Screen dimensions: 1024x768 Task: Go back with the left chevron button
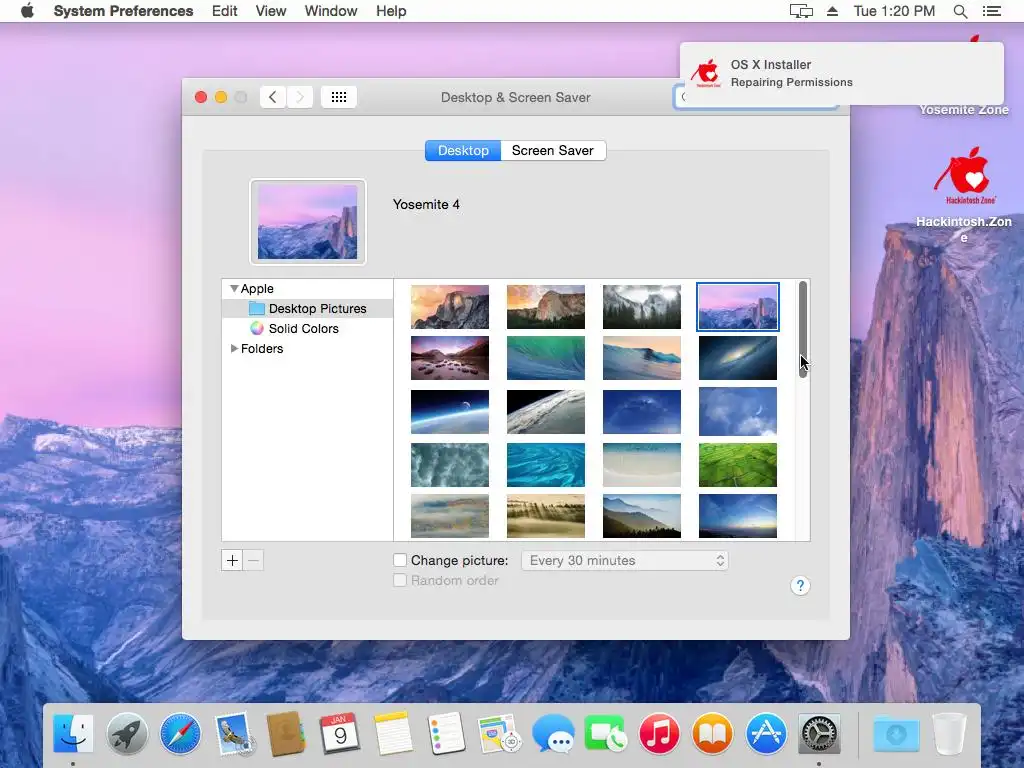click(273, 97)
